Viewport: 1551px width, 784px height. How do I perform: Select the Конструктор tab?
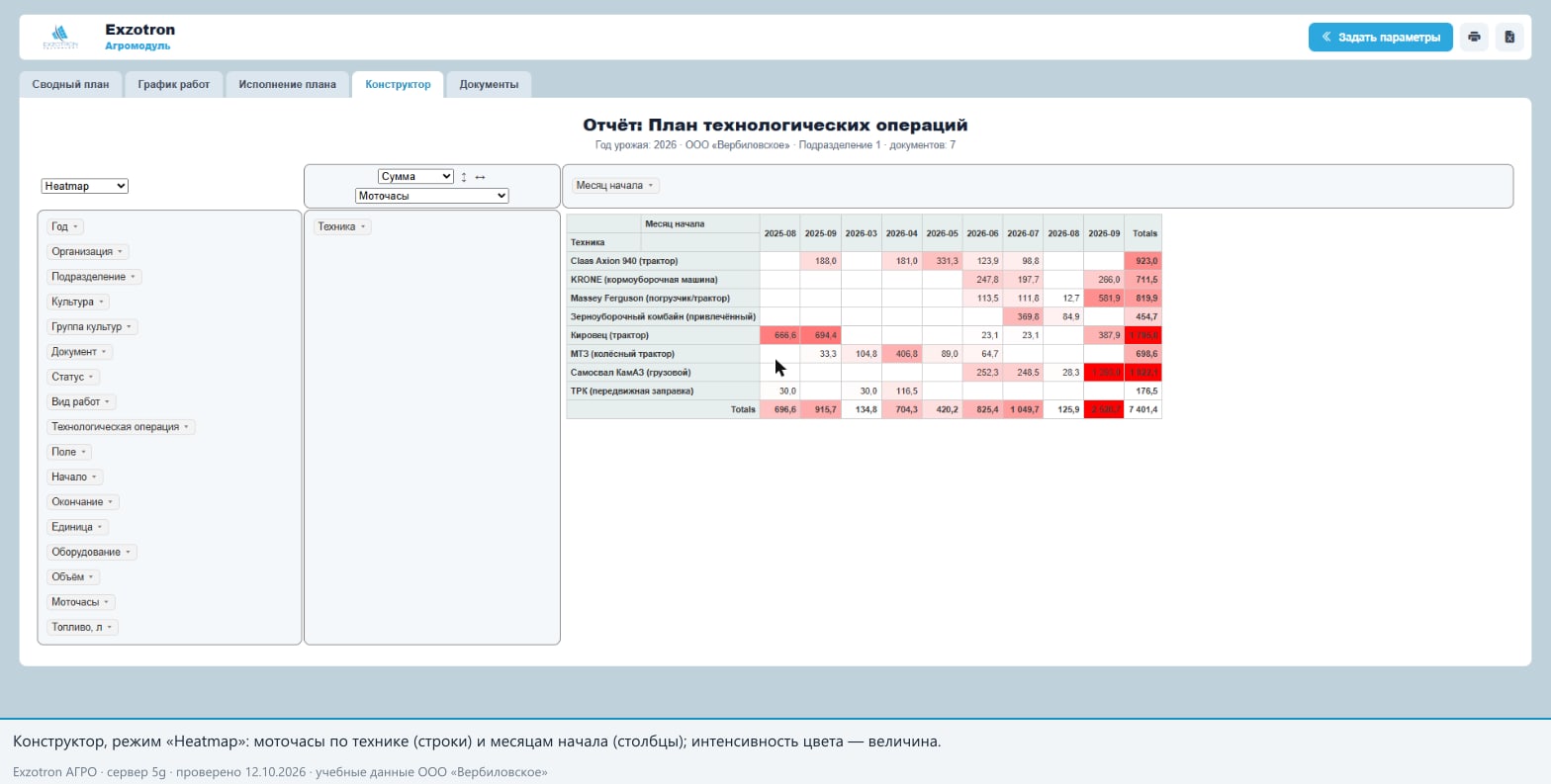(x=398, y=84)
